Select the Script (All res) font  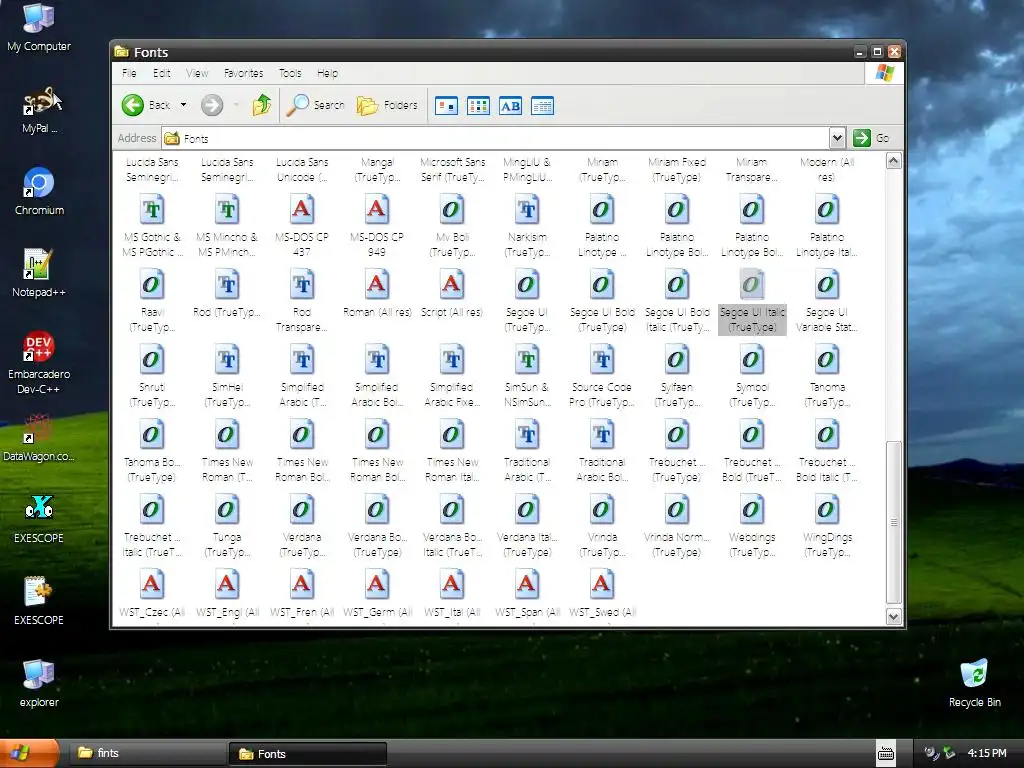pos(451,294)
